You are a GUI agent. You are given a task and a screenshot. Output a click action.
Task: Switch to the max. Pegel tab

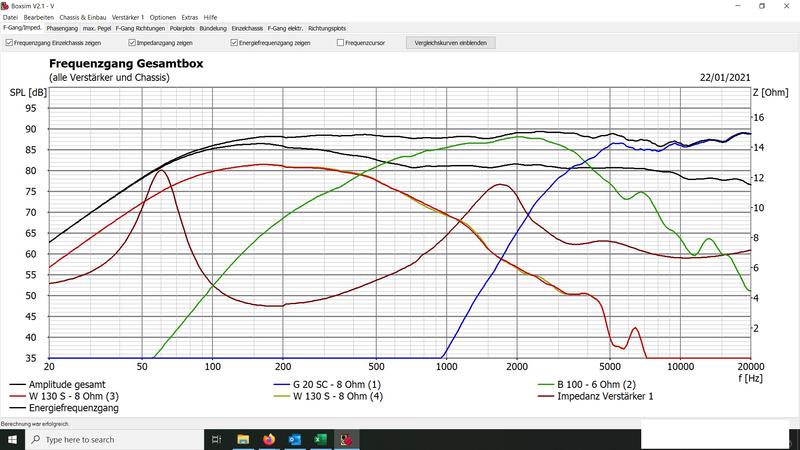click(97, 29)
